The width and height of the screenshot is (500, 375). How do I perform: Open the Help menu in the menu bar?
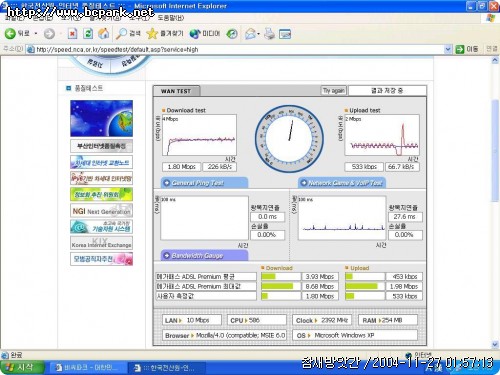click(x=170, y=18)
